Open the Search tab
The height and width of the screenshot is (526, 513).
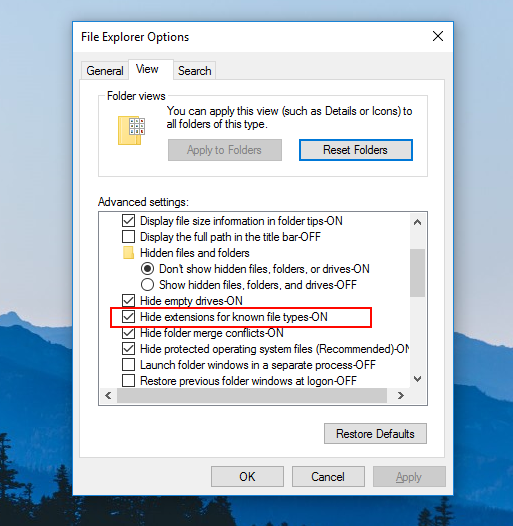[195, 71]
